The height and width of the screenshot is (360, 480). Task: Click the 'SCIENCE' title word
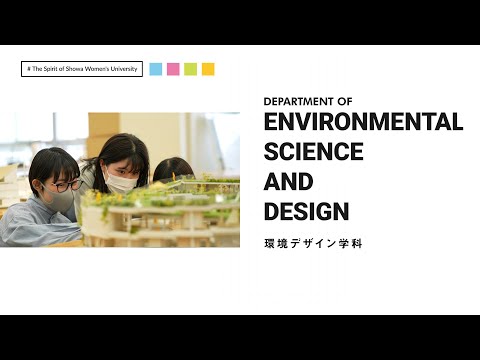click(x=314, y=152)
